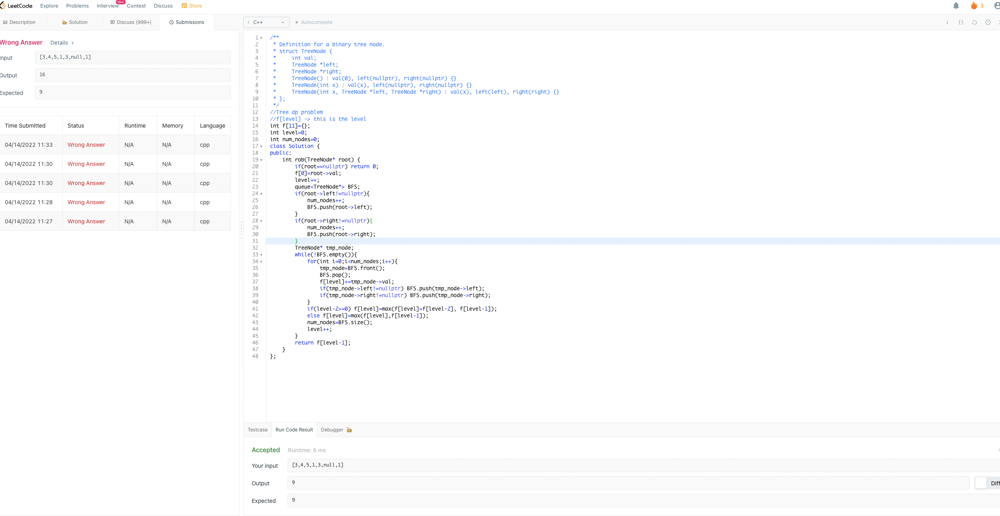The height and width of the screenshot is (516, 1000).
Task: Collapse the fold arrow at line 28
Action: [261, 221]
